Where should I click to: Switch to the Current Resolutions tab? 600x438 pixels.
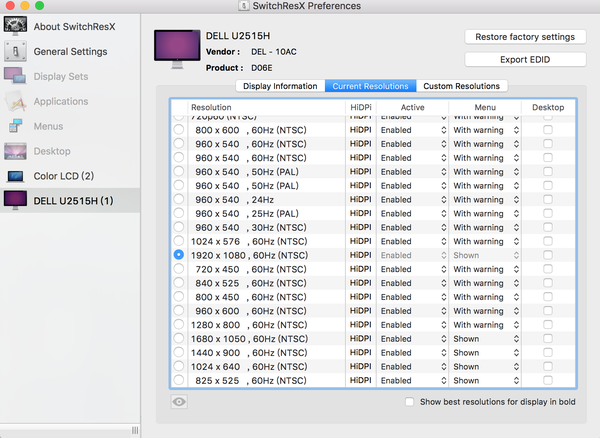coord(370,86)
